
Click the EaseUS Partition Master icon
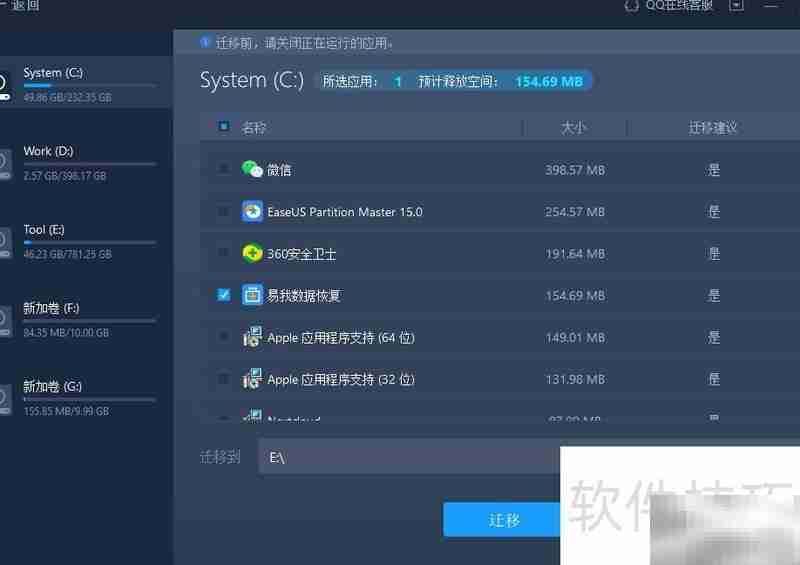[252, 211]
